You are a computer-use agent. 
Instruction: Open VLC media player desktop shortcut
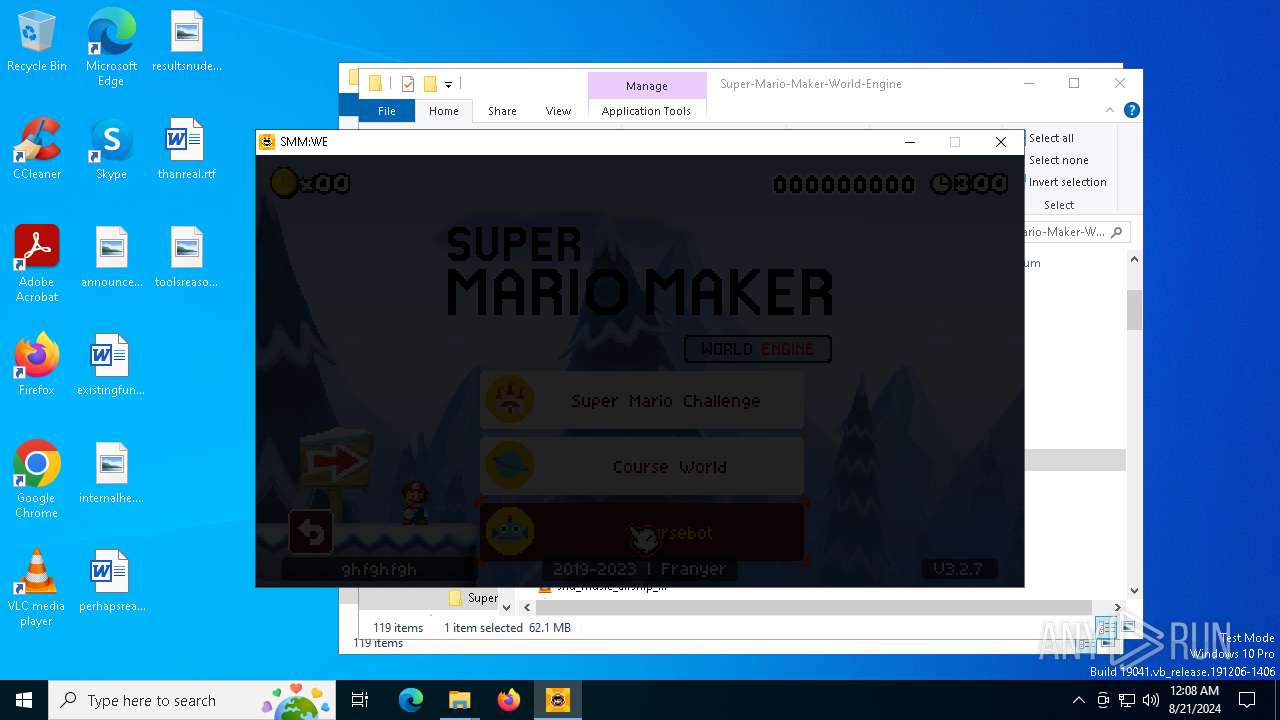tap(37, 588)
